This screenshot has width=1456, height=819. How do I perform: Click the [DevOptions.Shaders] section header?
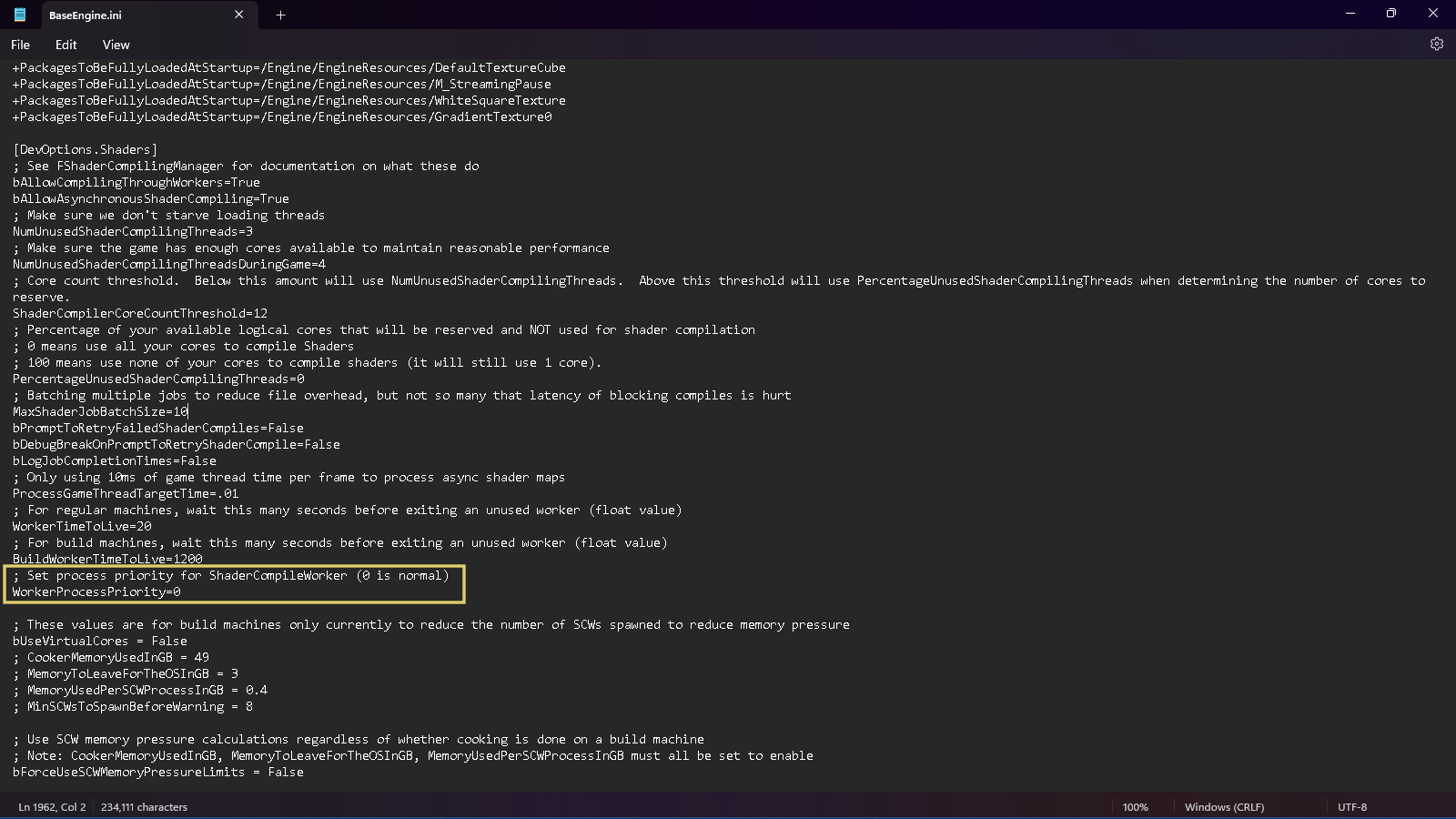coord(85,149)
